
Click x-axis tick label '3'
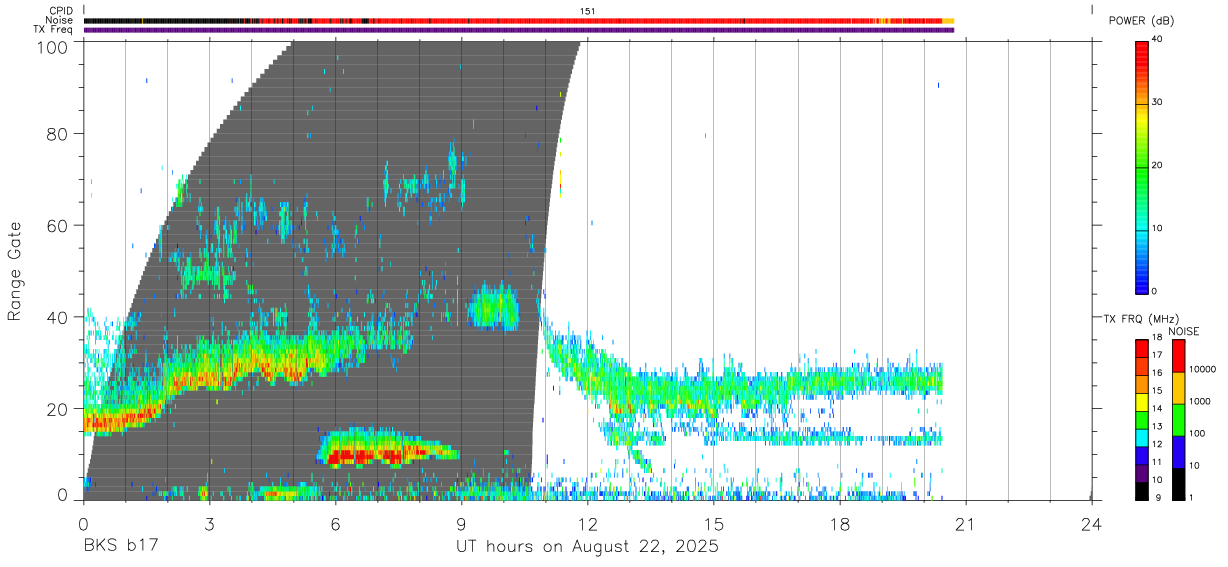(209, 523)
